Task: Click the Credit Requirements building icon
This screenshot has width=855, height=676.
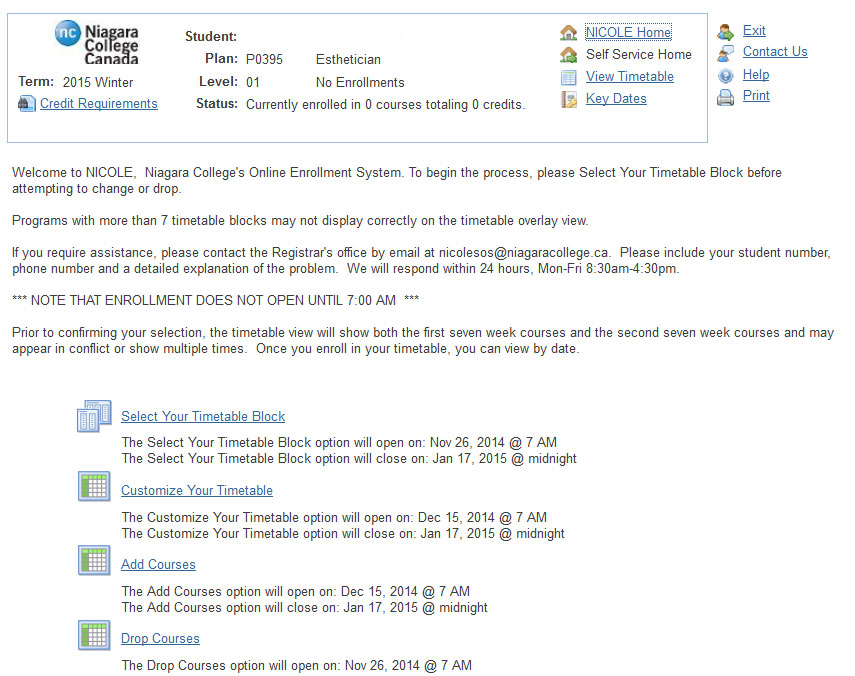Action: pos(27,104)
